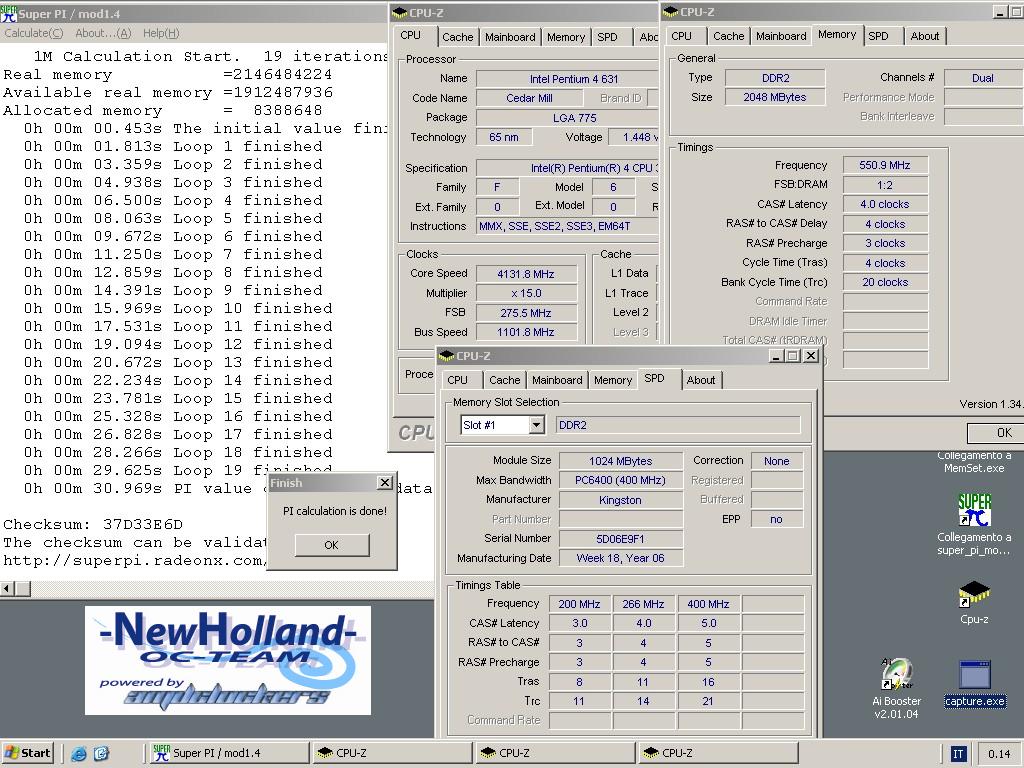Select the Ai Booster v2.01.04 desktop icon

point(897,675)
